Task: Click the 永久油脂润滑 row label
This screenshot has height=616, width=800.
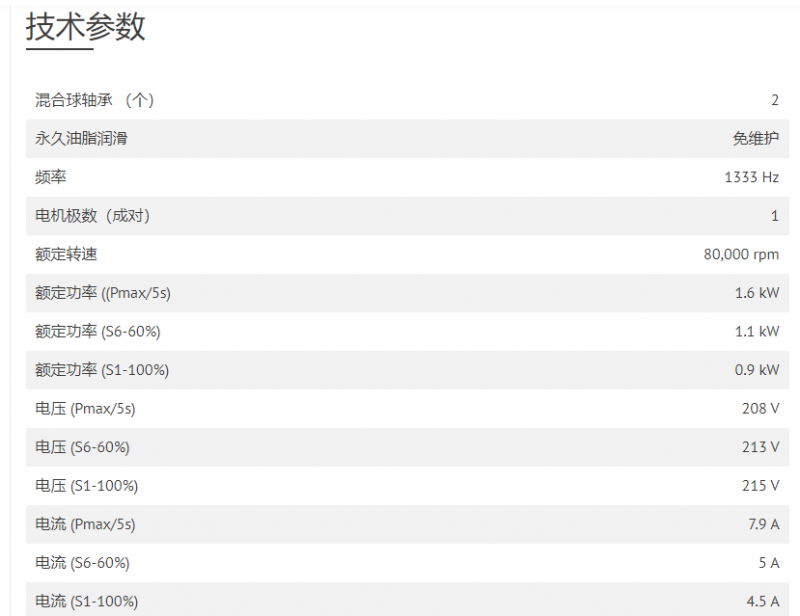Action: coord(81,138)
